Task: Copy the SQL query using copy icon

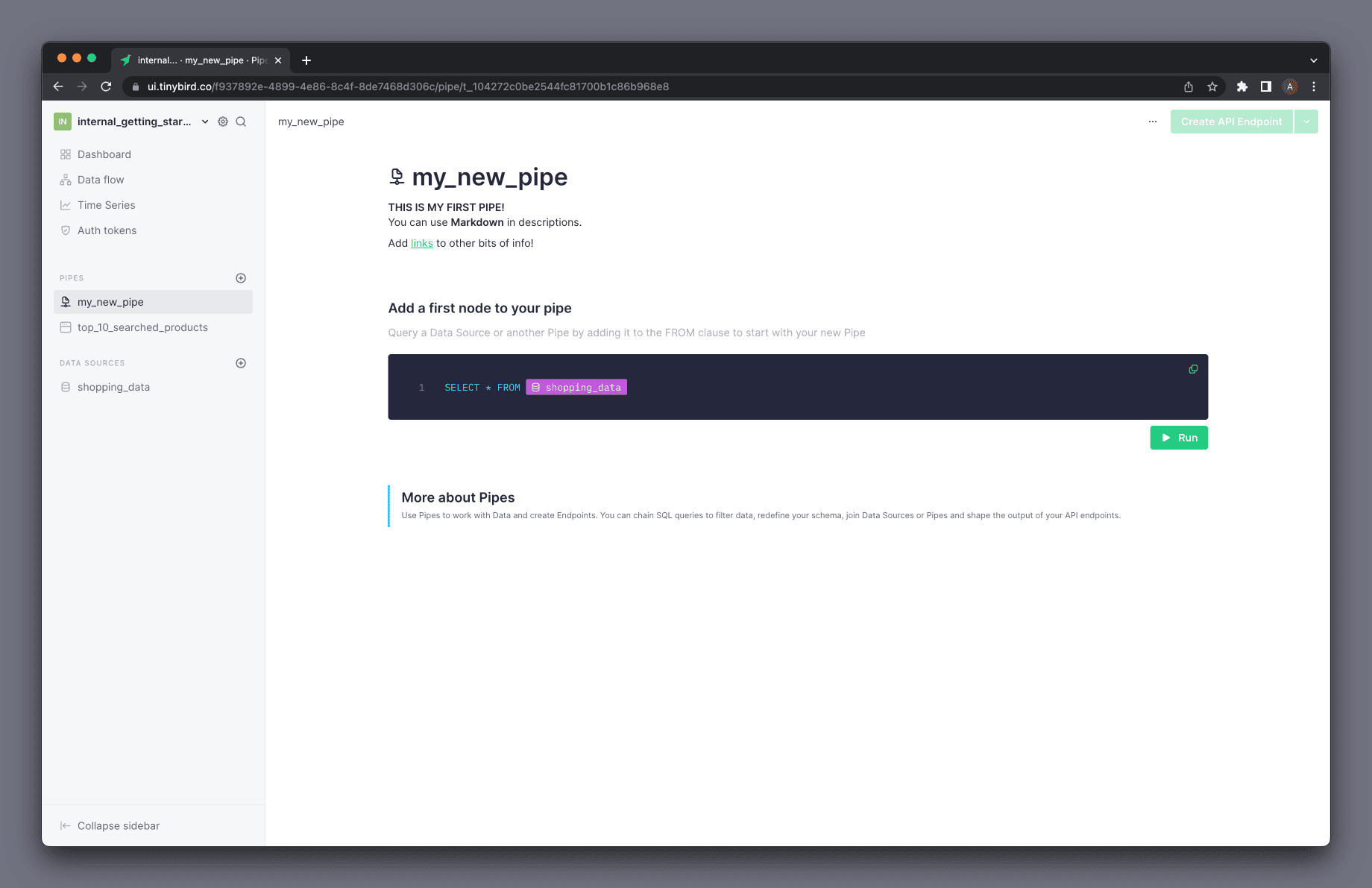Action: (x=1193, y=369)
